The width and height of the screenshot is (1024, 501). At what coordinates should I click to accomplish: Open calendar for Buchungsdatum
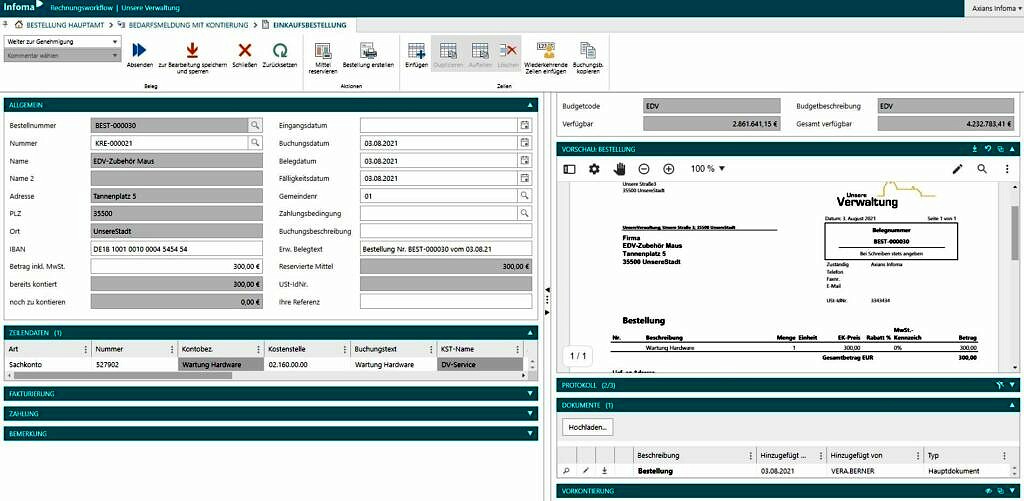pos(524,143)
